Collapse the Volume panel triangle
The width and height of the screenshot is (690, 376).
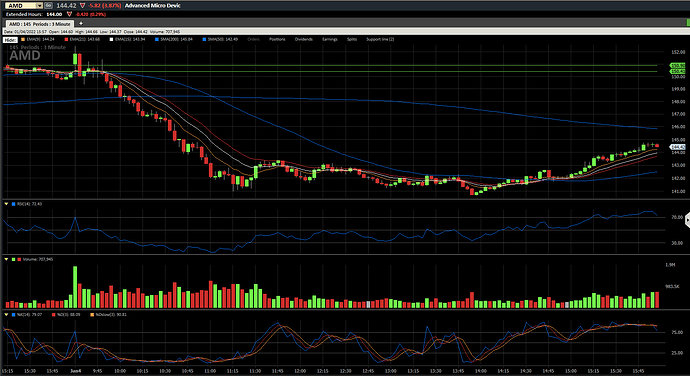coord(6,259)
